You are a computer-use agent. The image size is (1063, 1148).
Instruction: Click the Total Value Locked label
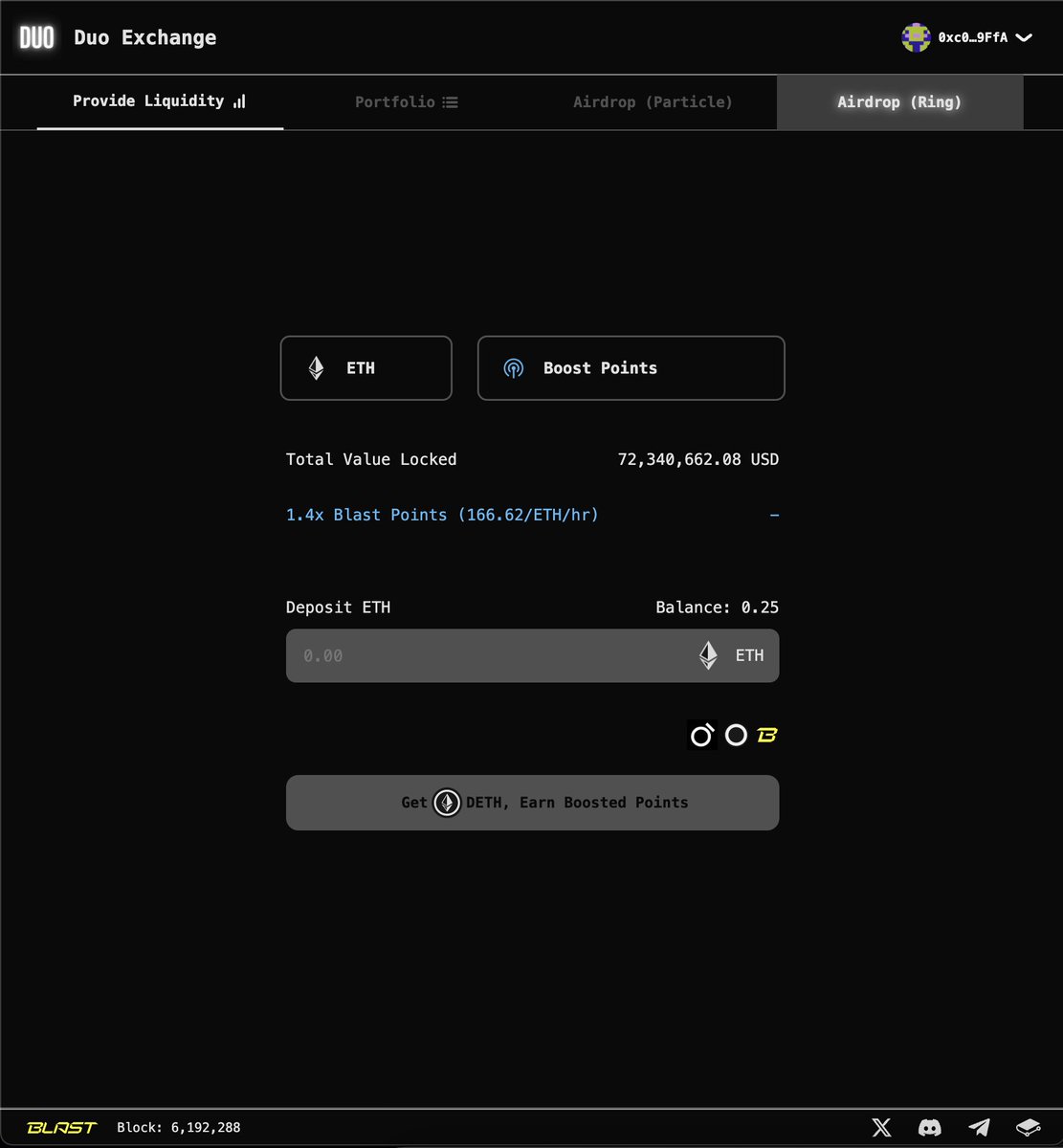[371, 459]
